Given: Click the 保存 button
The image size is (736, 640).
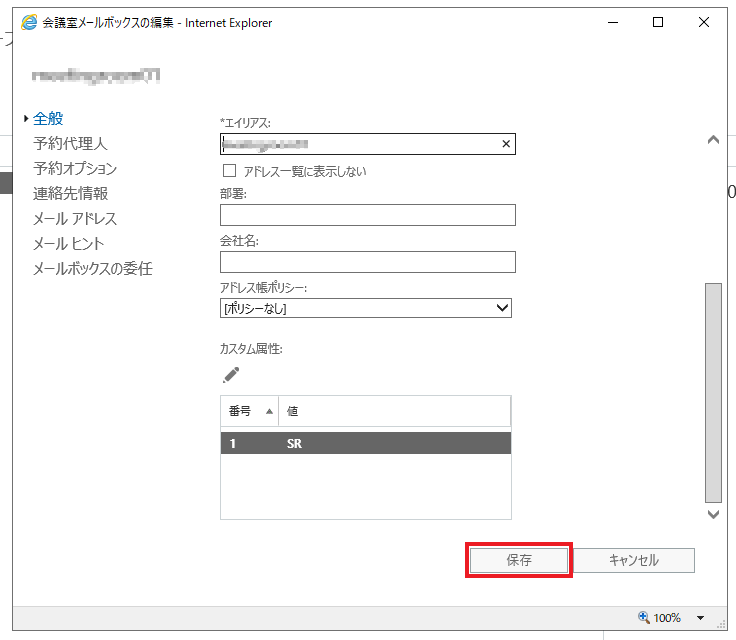Looking at the screenshot, I should pos(519,560).
